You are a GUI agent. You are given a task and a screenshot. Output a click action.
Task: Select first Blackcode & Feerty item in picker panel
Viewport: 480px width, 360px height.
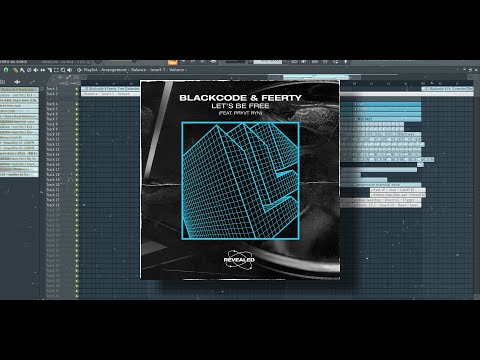click(19, 89)
